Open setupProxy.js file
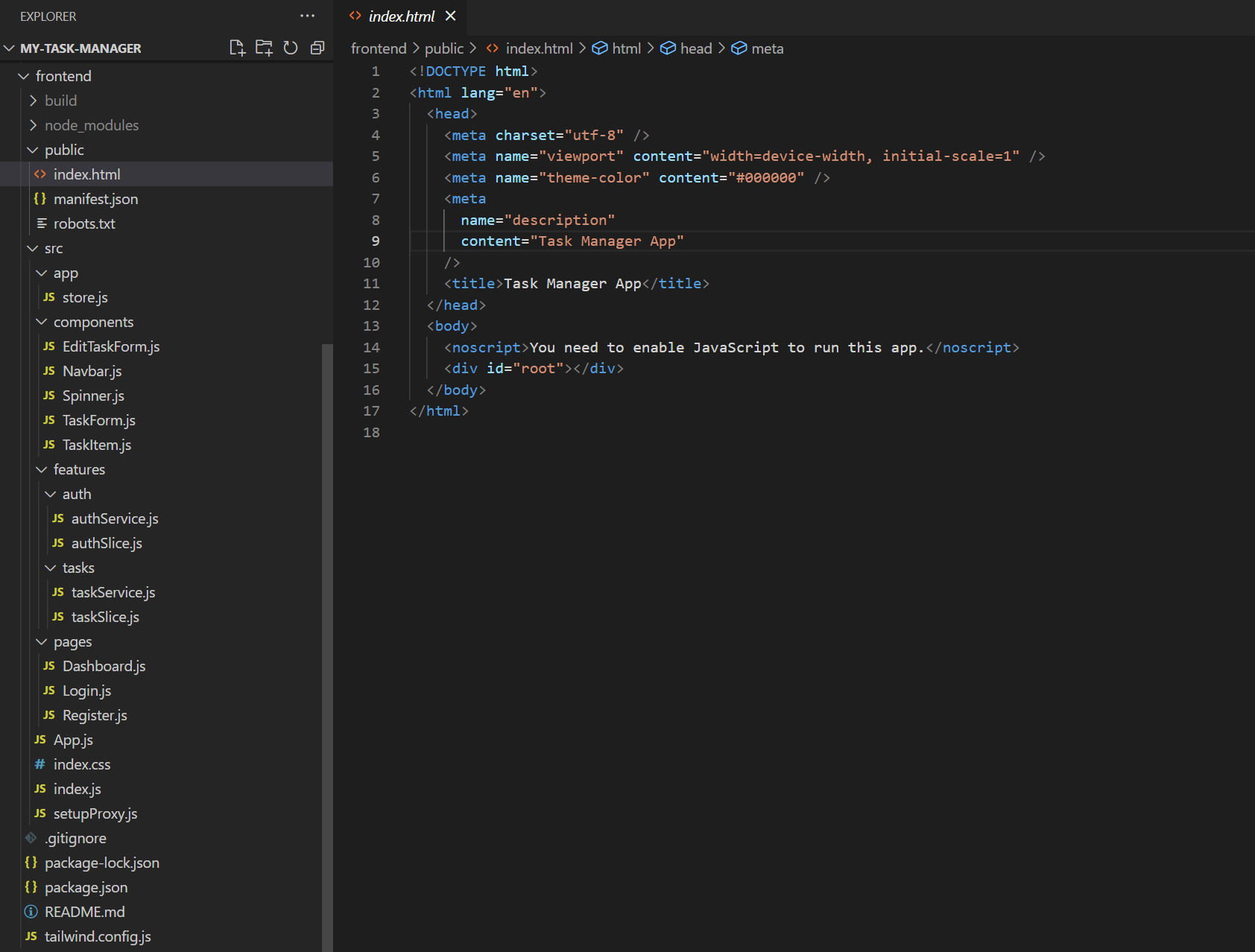1255x952 pixels. click(x=166, y=813)
